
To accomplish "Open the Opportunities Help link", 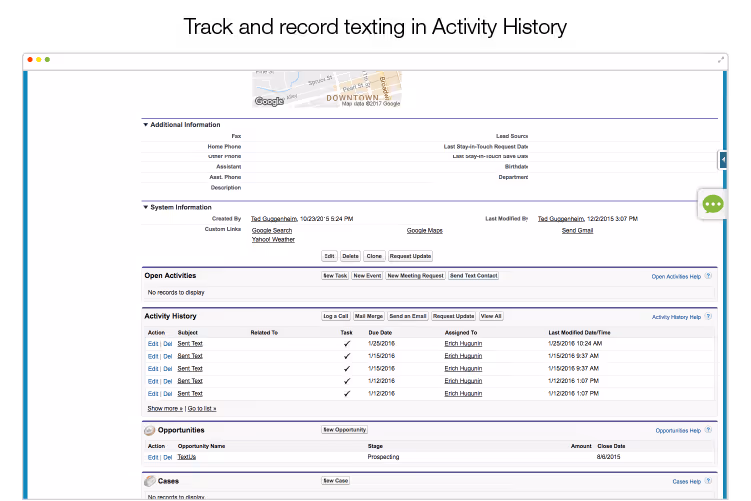I will 678,431.
